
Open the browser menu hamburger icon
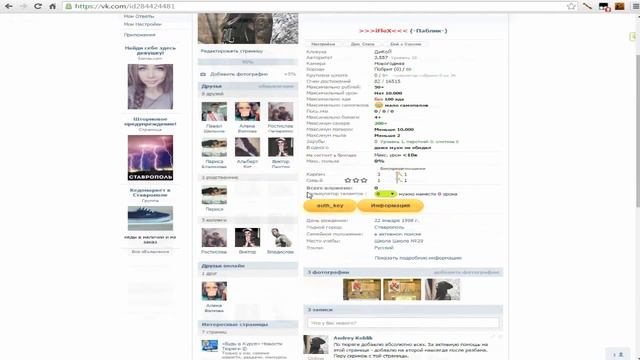coord(635,6)
